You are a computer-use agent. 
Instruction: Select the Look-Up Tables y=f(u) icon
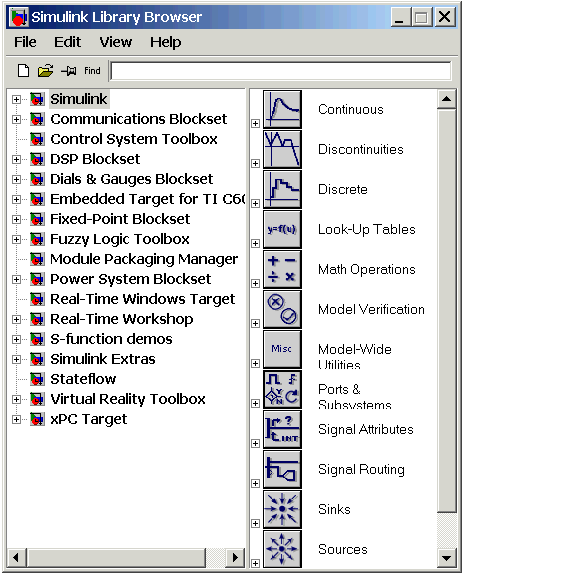tap(282, 229)
